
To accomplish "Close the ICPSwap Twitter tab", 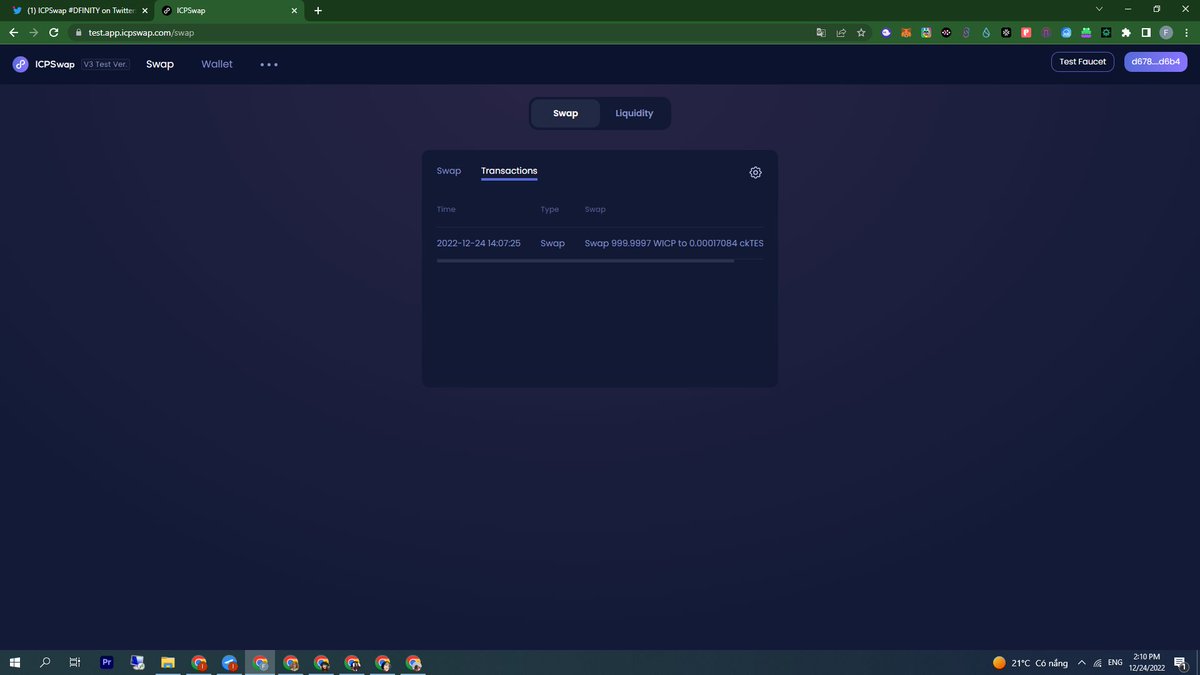I will pyautogui.click(x=145, y=10).
